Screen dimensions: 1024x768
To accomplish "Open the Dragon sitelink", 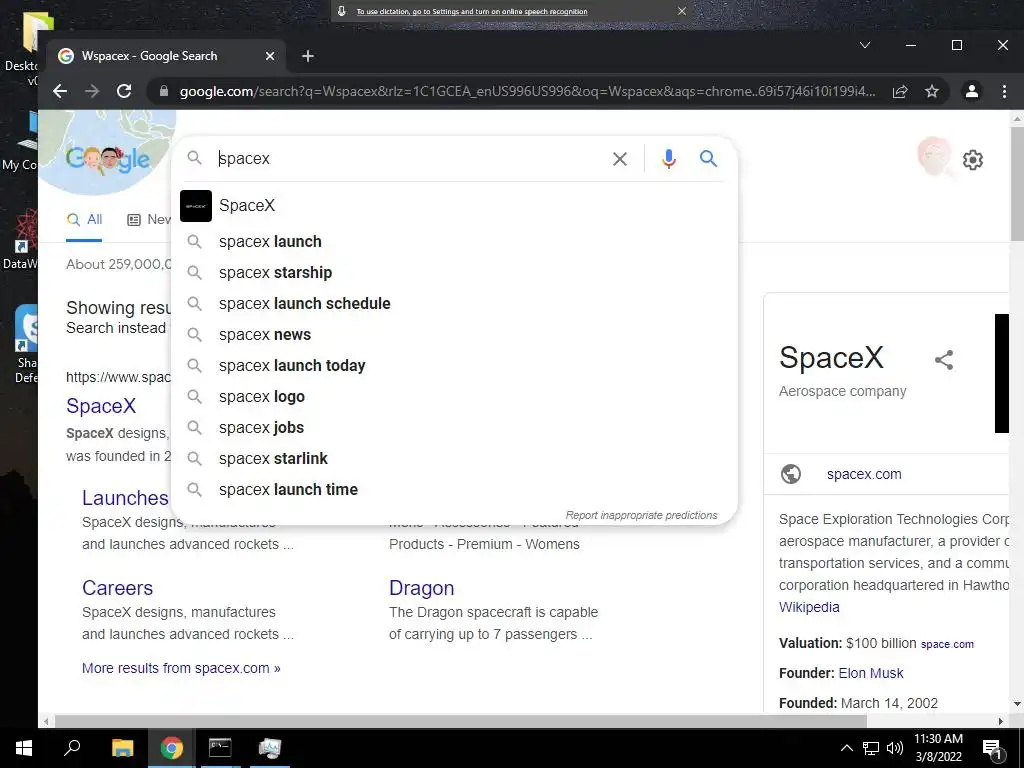I will point(421,588).
